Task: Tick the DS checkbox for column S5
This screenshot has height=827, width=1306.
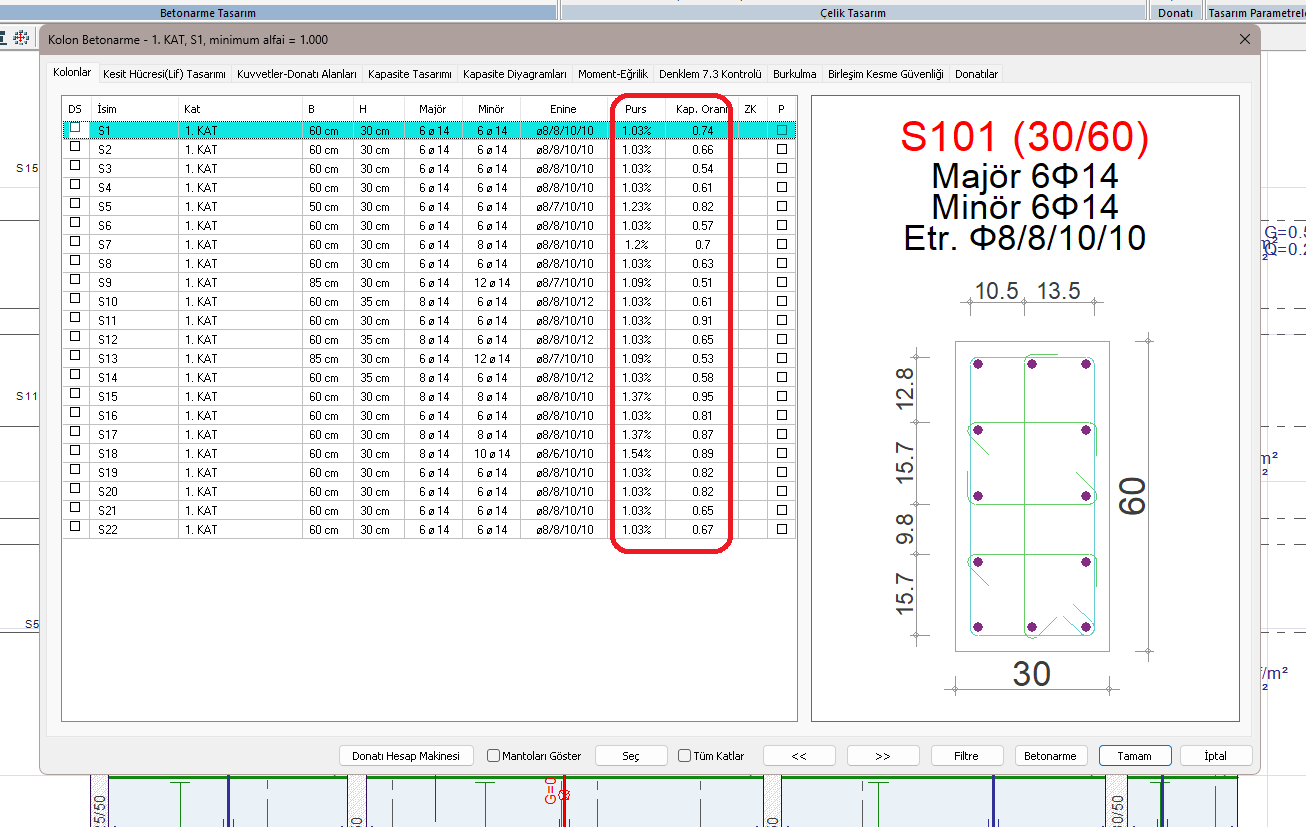Action: [x=75, y=206]
